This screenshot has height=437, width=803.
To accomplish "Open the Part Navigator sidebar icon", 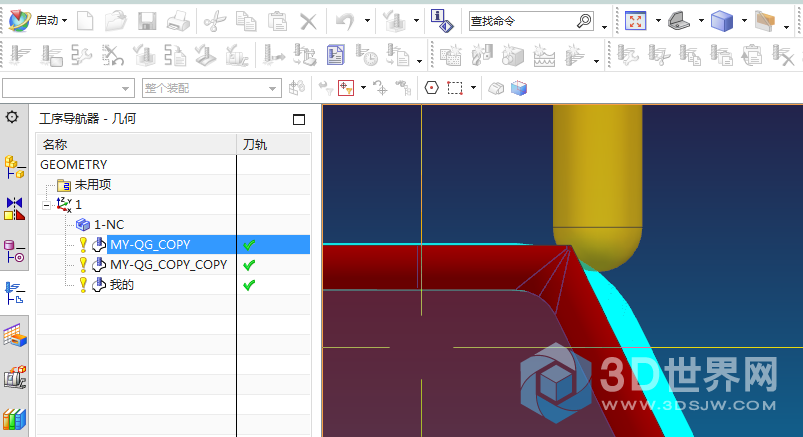I will (14, 251).
